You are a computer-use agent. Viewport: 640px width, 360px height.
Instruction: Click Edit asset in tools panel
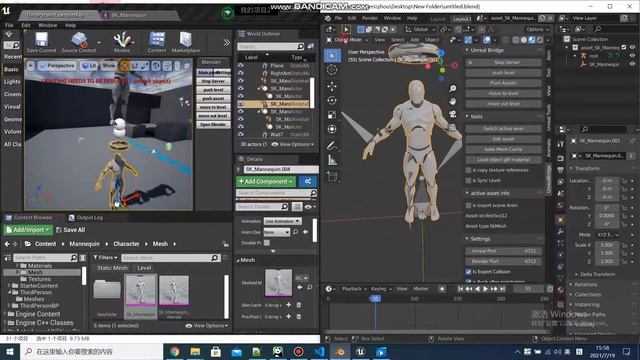[503, 139]
